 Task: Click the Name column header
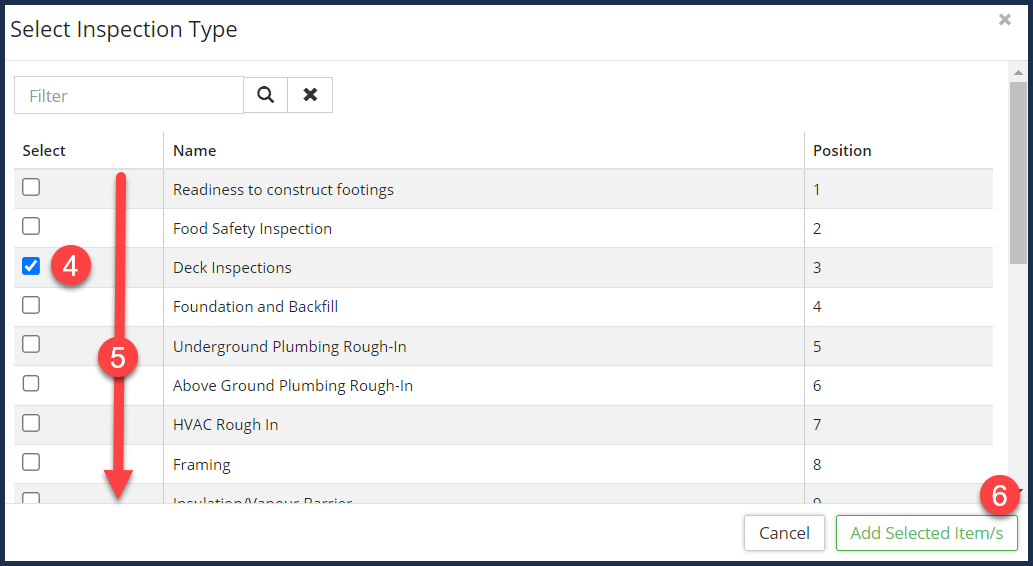195,151
